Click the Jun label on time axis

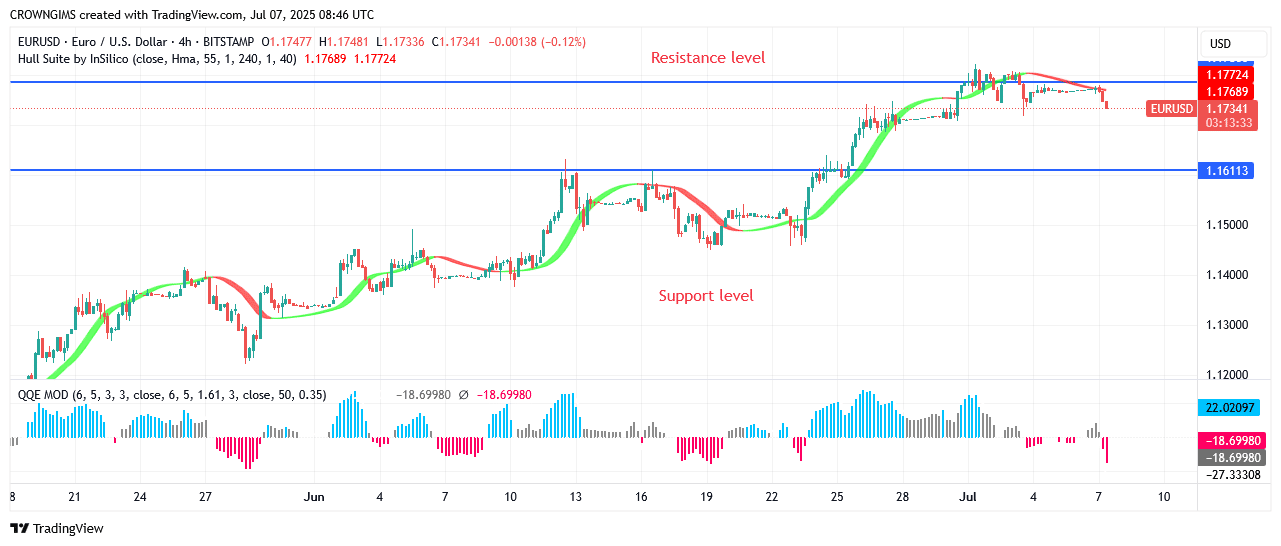click(x=315, y=497)
